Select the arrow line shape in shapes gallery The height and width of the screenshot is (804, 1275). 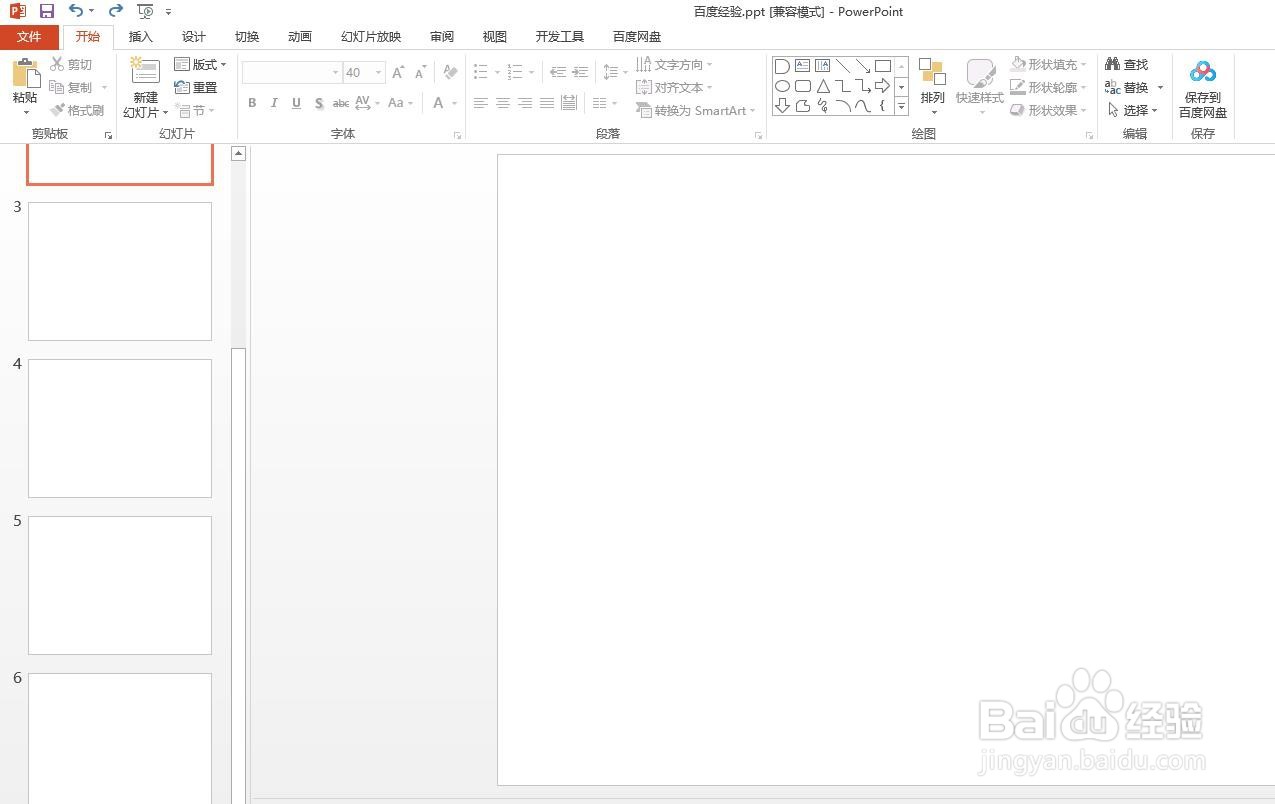click(x=863, y=66)
